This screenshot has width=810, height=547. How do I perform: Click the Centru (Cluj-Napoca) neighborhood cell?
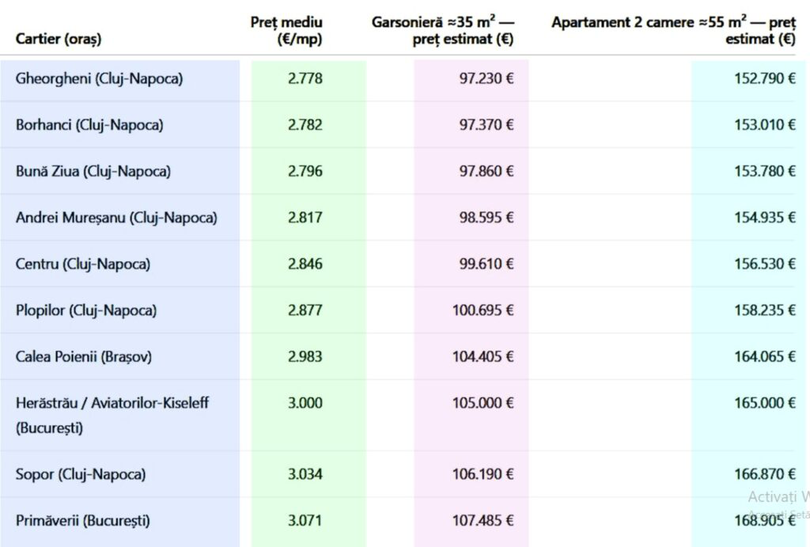[x=83, y=264]
